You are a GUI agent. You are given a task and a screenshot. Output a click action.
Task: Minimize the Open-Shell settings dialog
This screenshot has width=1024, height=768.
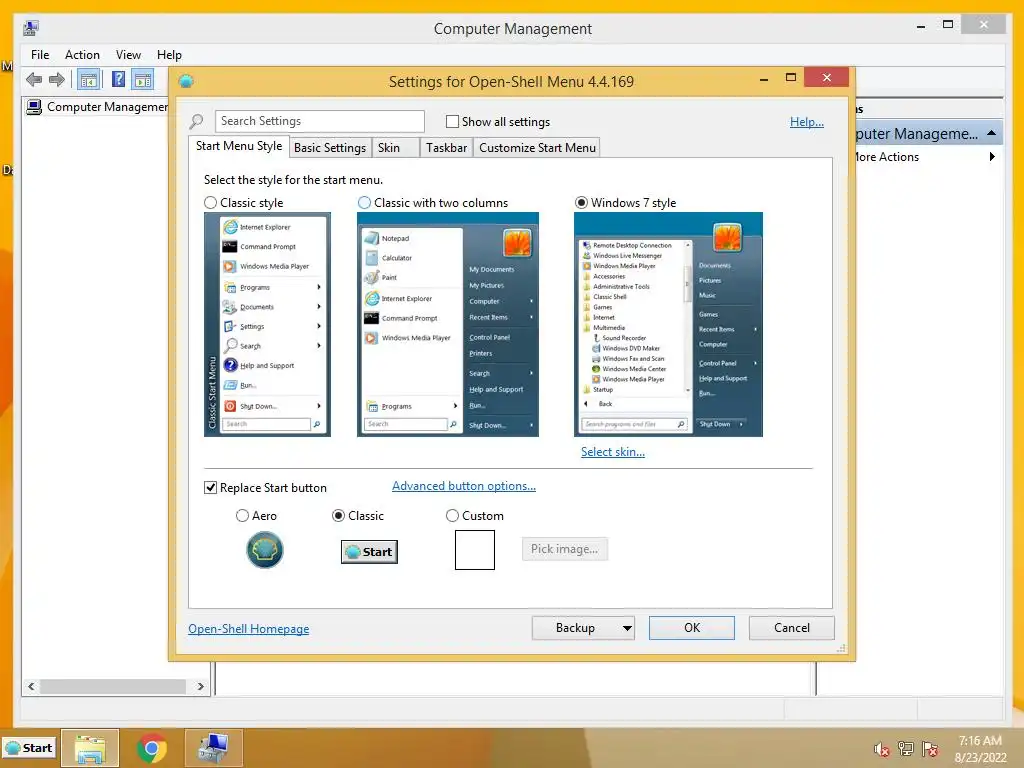point(763,78)
